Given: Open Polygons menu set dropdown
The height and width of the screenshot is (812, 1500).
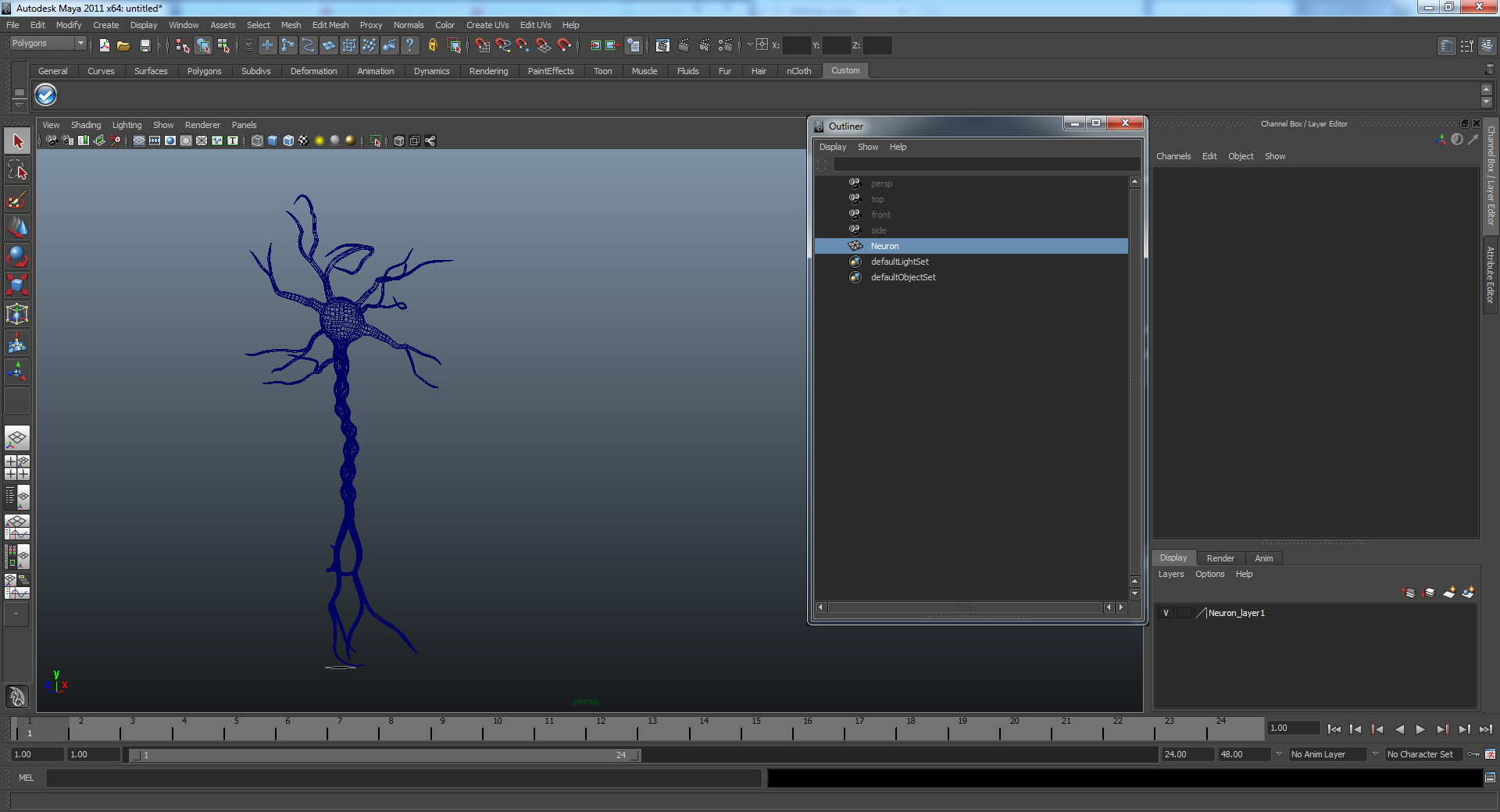Looking at the screenshot, I should point(47,44).
